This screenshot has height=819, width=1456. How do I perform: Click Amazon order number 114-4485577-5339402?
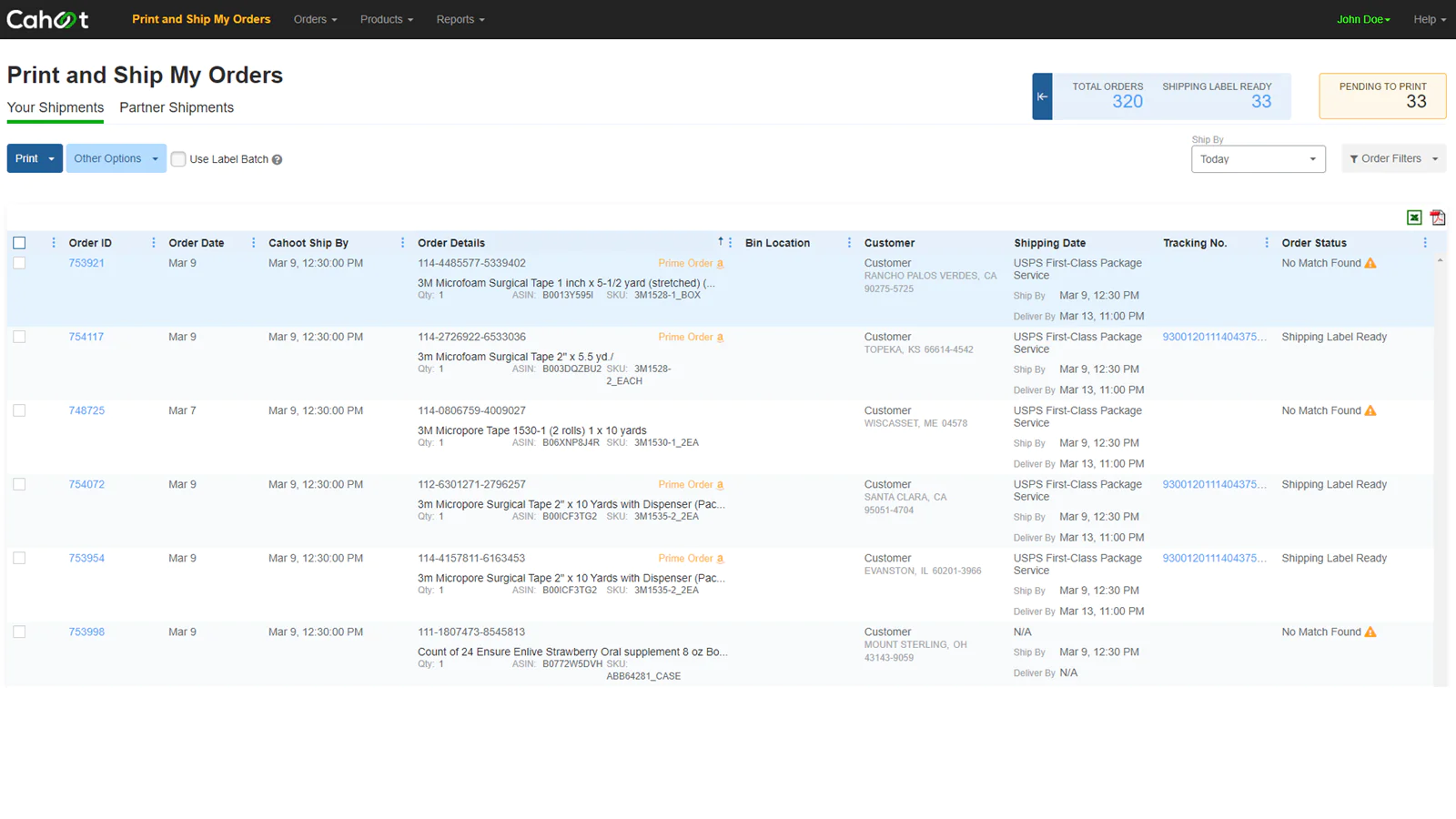(x=471, y=263)
